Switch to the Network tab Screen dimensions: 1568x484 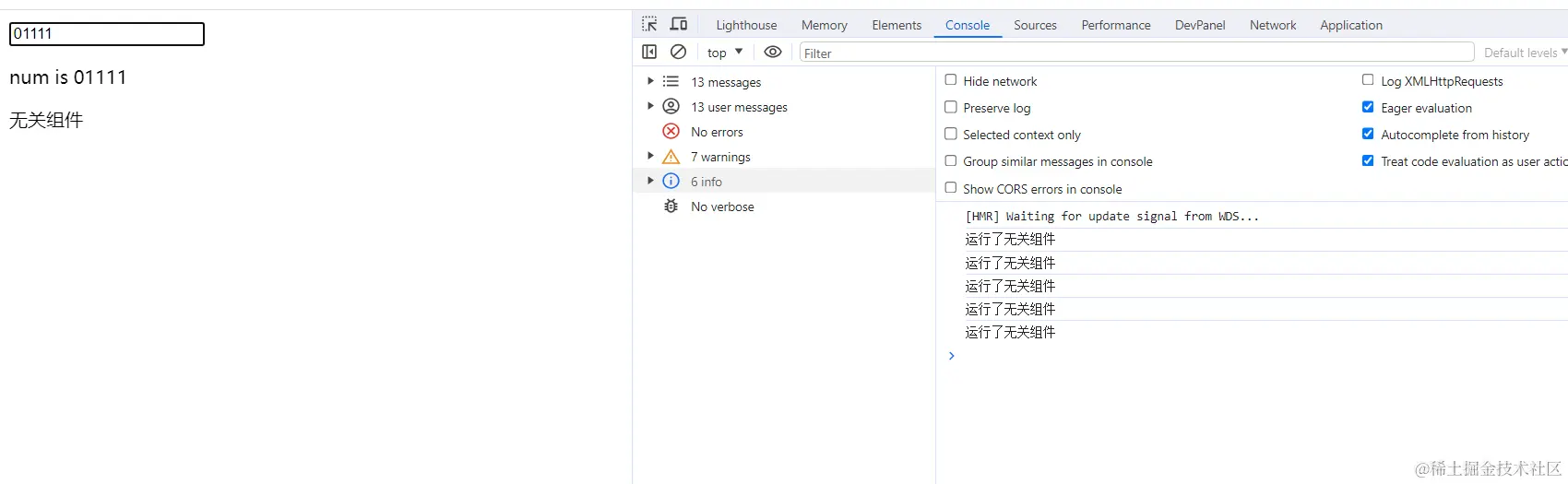(x=1272, y=25)
